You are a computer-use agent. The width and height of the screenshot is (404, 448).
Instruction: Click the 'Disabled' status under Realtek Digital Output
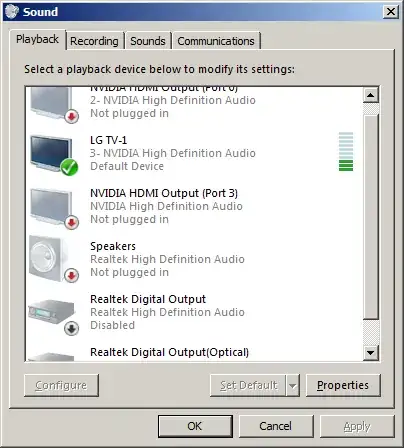[x=112, y=325]
